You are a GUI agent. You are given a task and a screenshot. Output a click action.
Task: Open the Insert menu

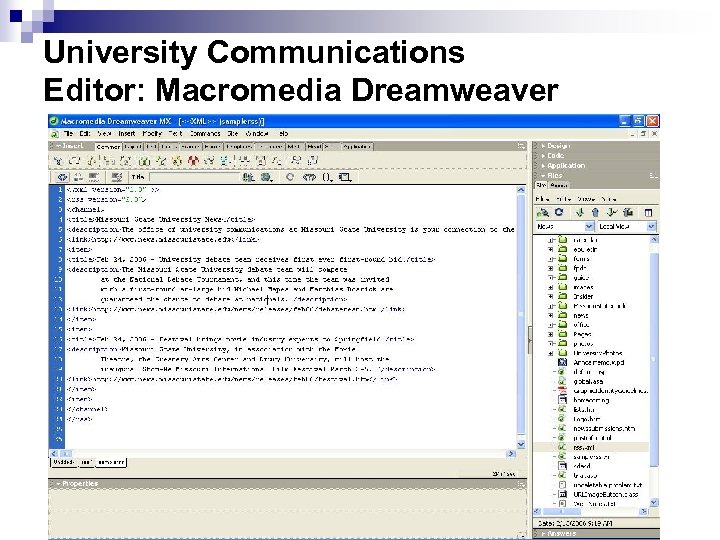[127, 134]
